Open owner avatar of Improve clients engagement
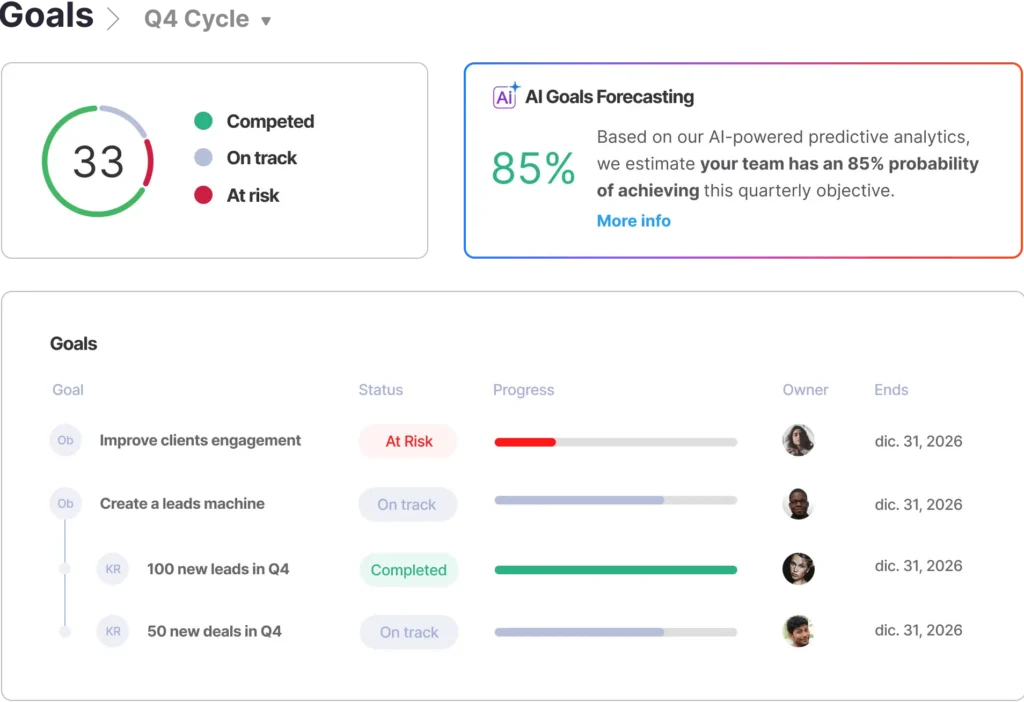 click(798, 440)
